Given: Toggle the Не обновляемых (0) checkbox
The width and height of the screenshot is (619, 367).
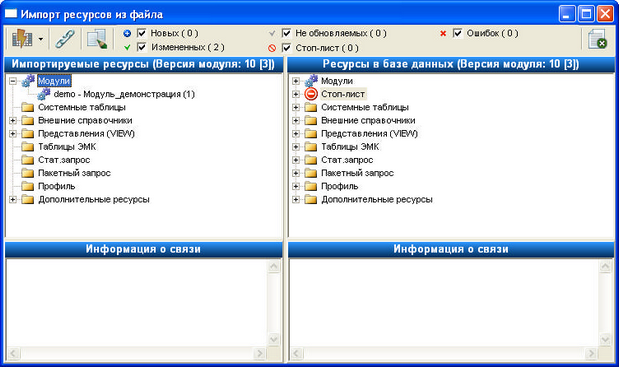Looking at the screenshot, I should click(287, 33).
